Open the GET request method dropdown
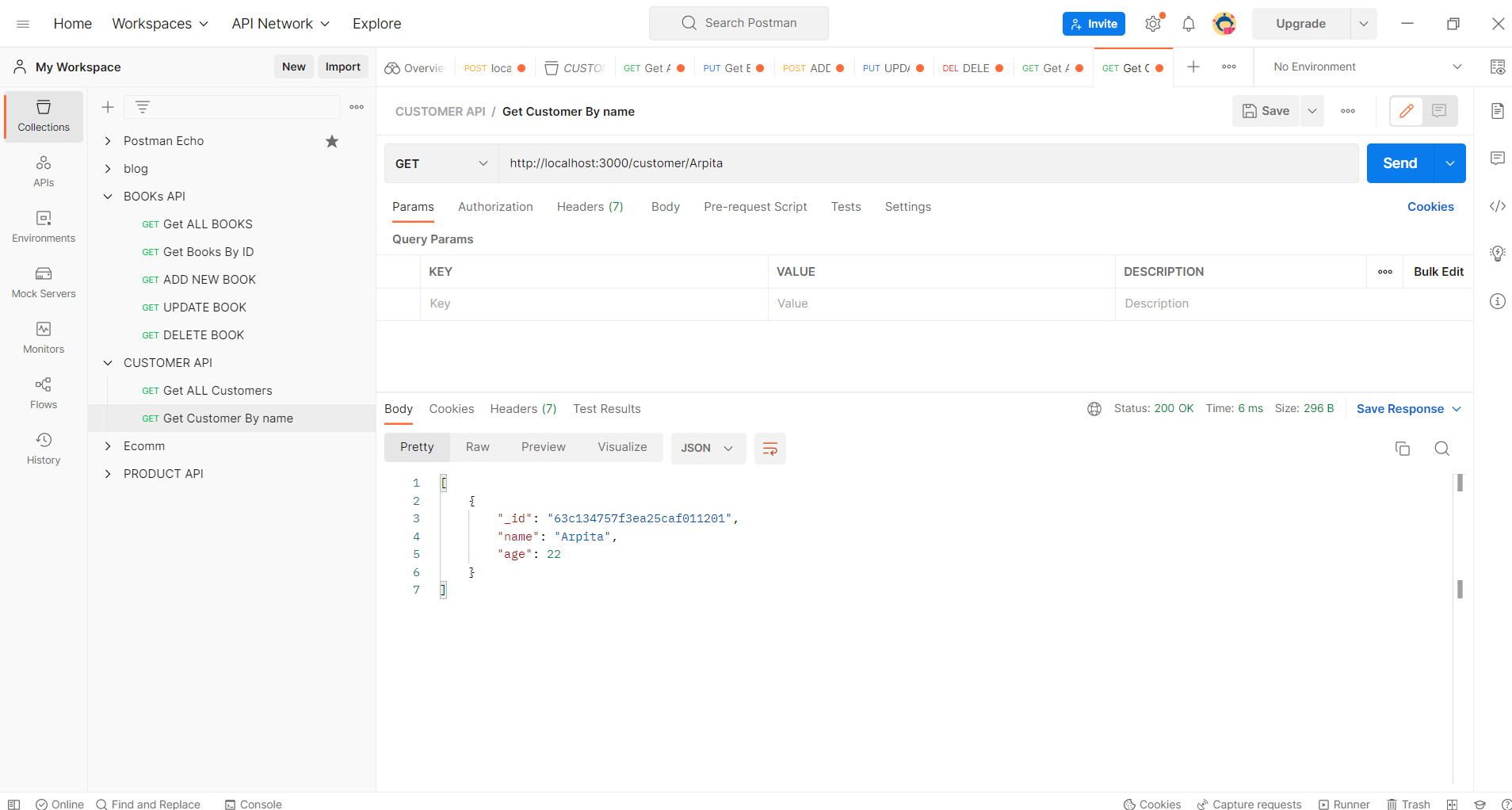Screen dimensions: 1512x810 click(441, 163)
